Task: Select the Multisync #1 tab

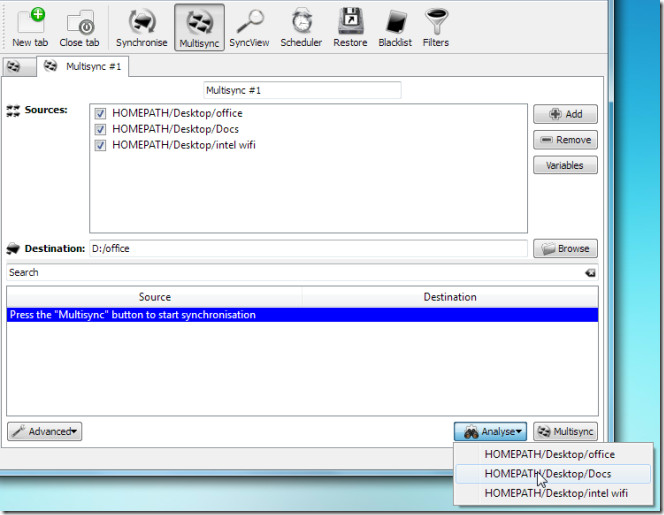Action: point(83,67)
